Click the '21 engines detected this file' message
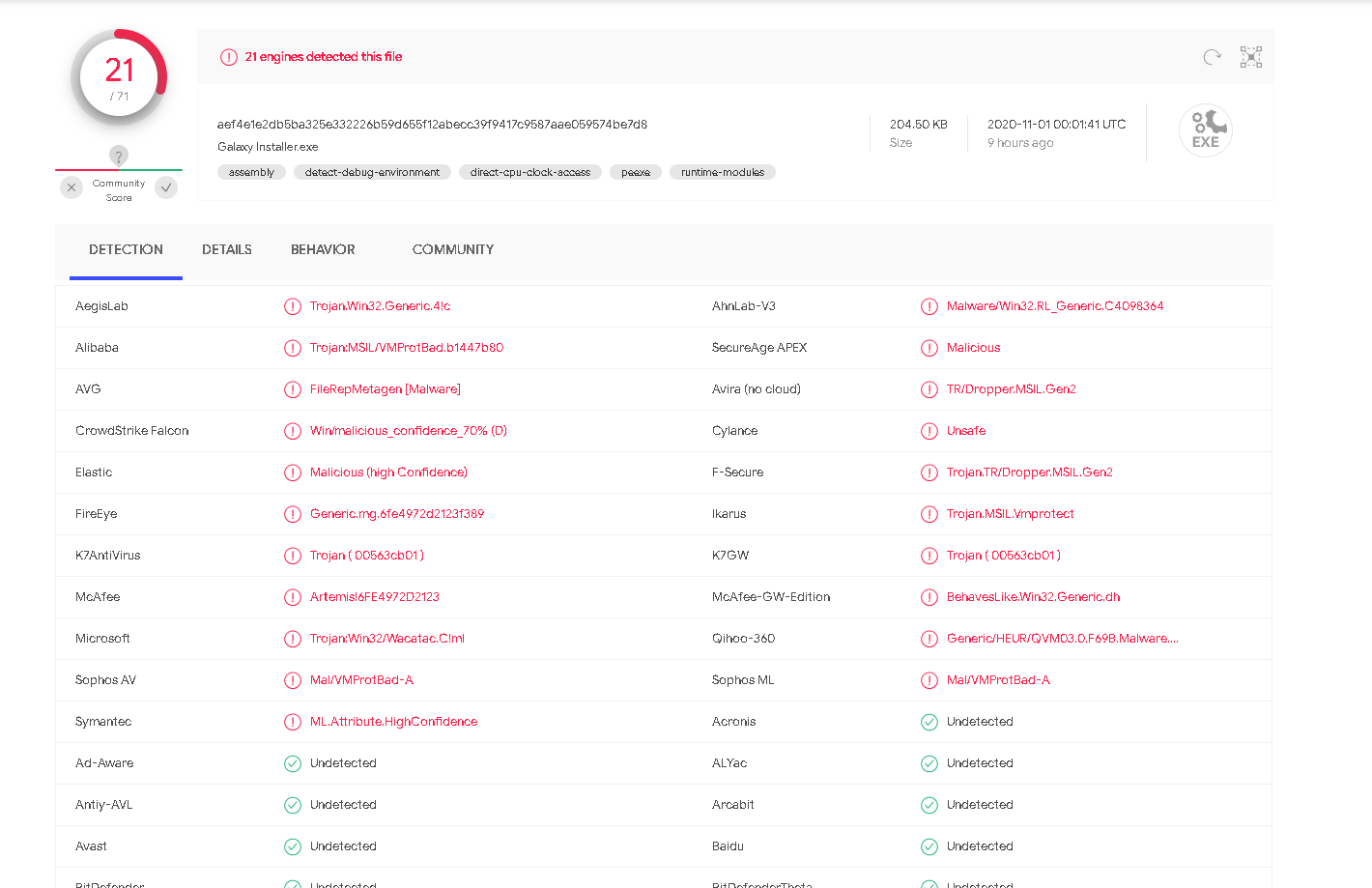1372x888 pixels. click(324, 57)
